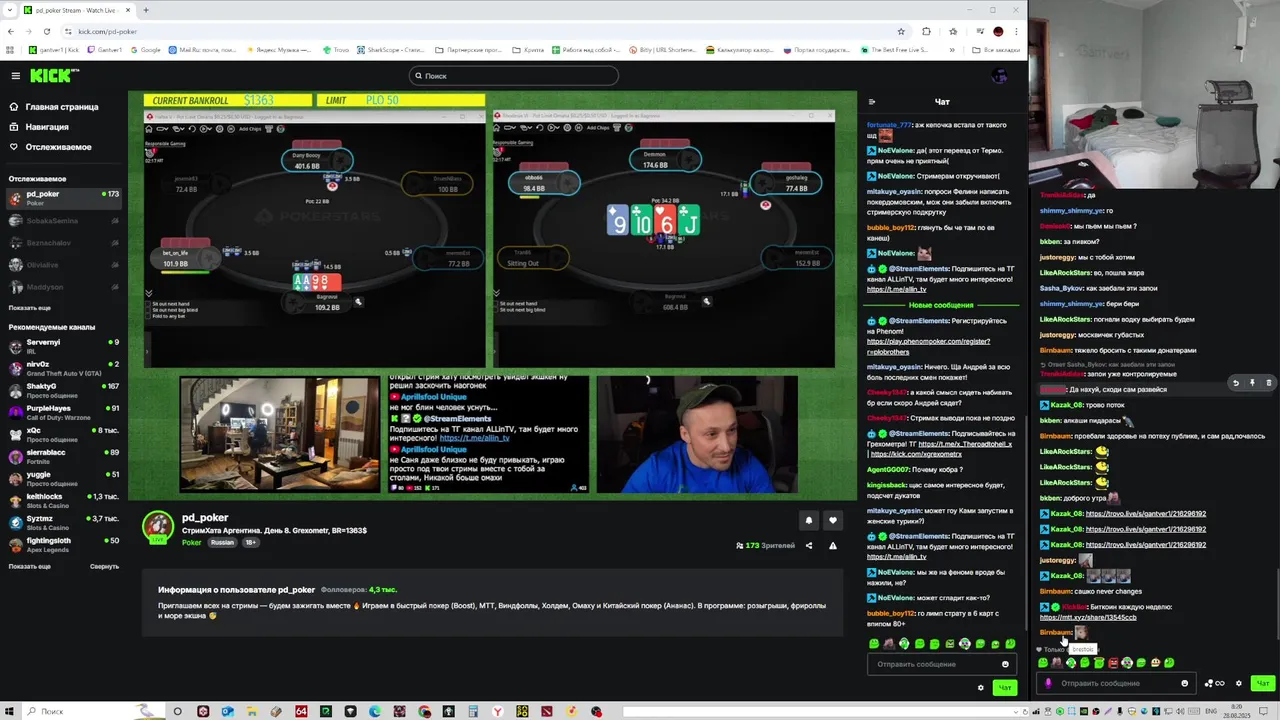This screenshot has width=1280, height=720.
Task: Open mtt.xyz share link in right chat
Action: pos(1088,617)
